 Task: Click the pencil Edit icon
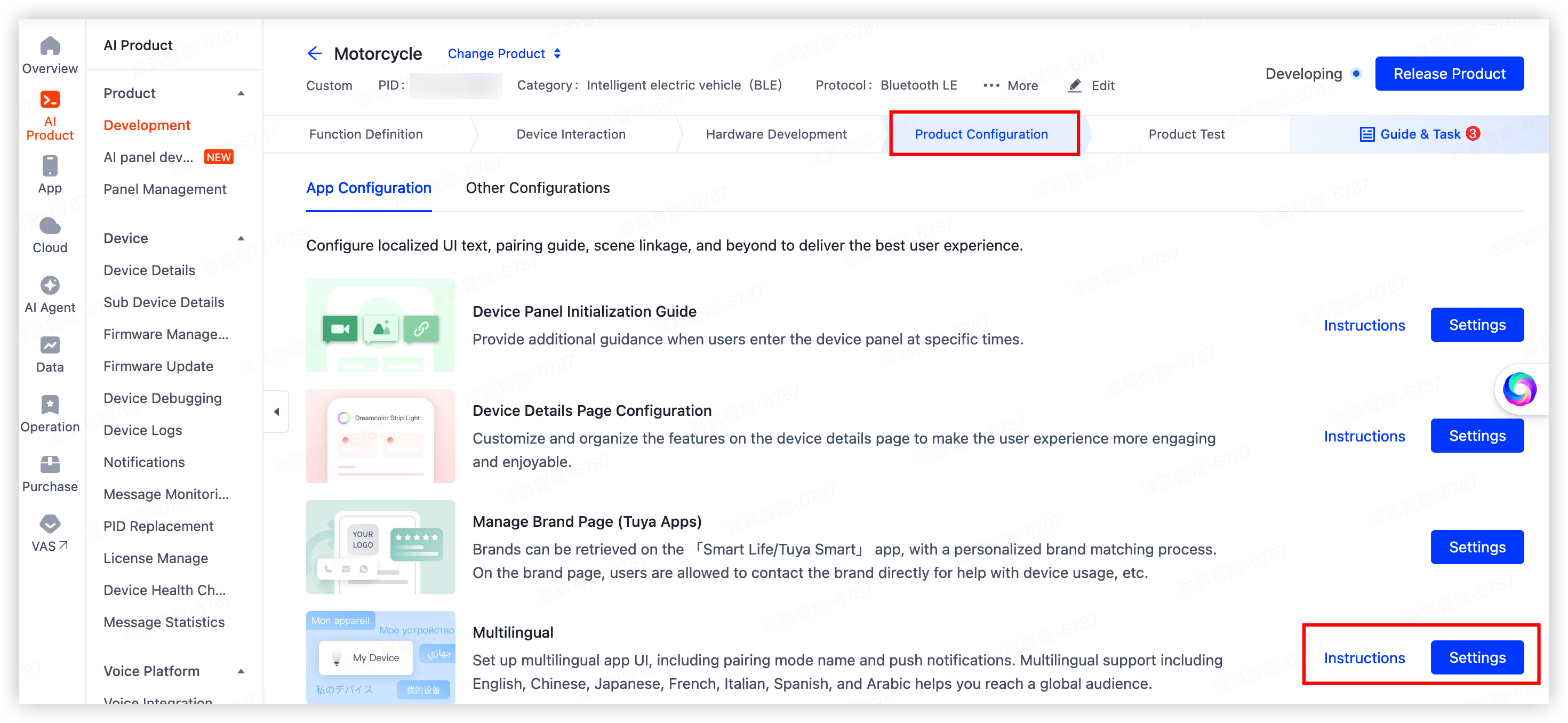point(1075,85)
